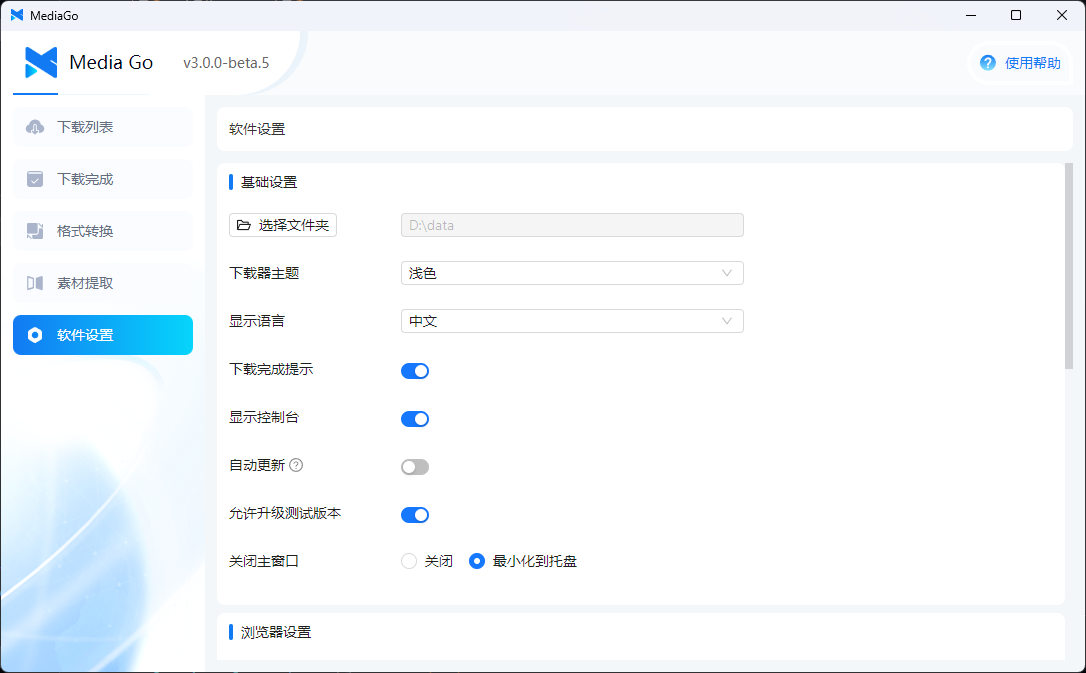Click the help question mark icon
1086x673 pixels.
[988, 63]
